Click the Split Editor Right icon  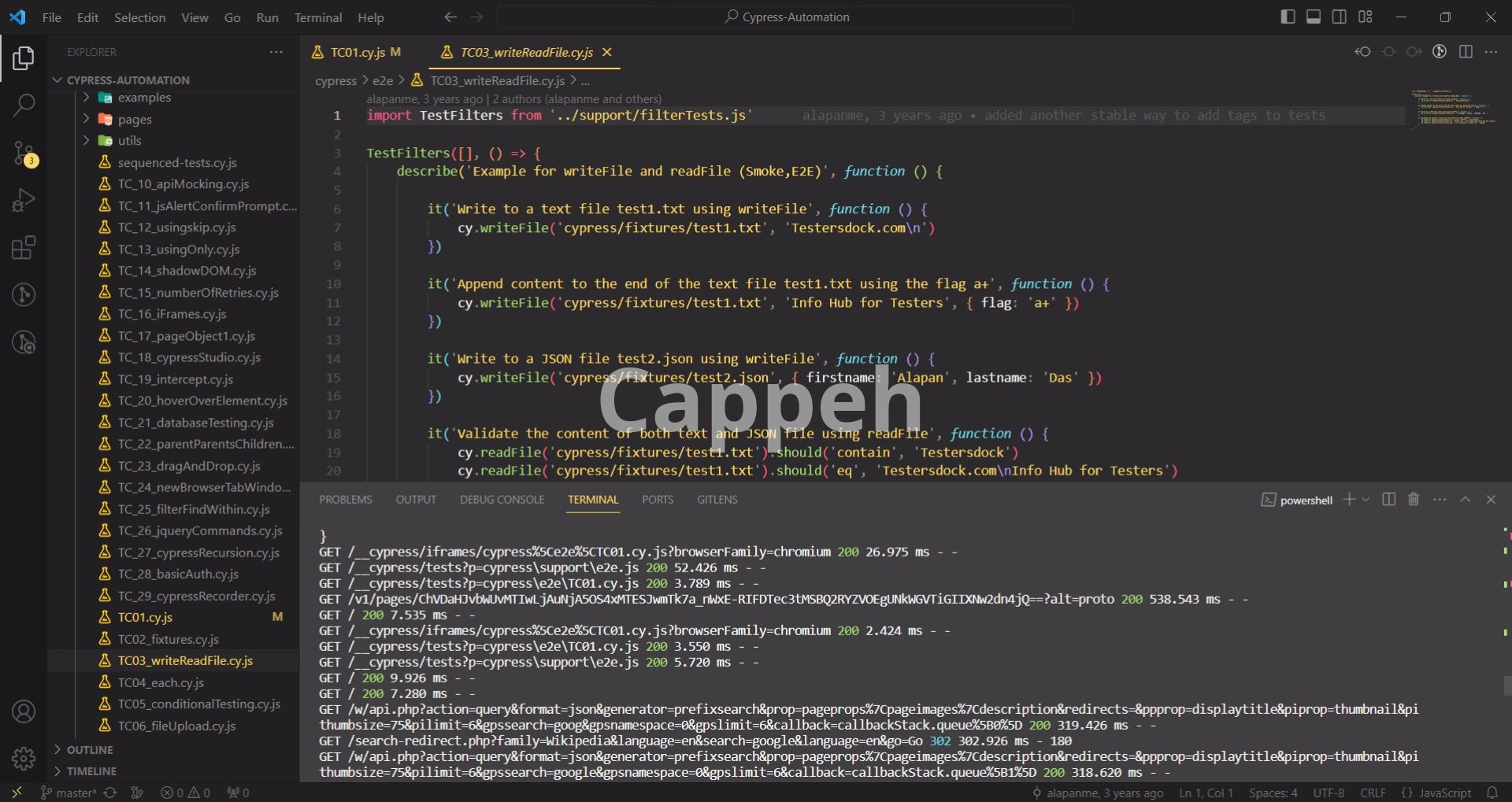coord(1466,52)
